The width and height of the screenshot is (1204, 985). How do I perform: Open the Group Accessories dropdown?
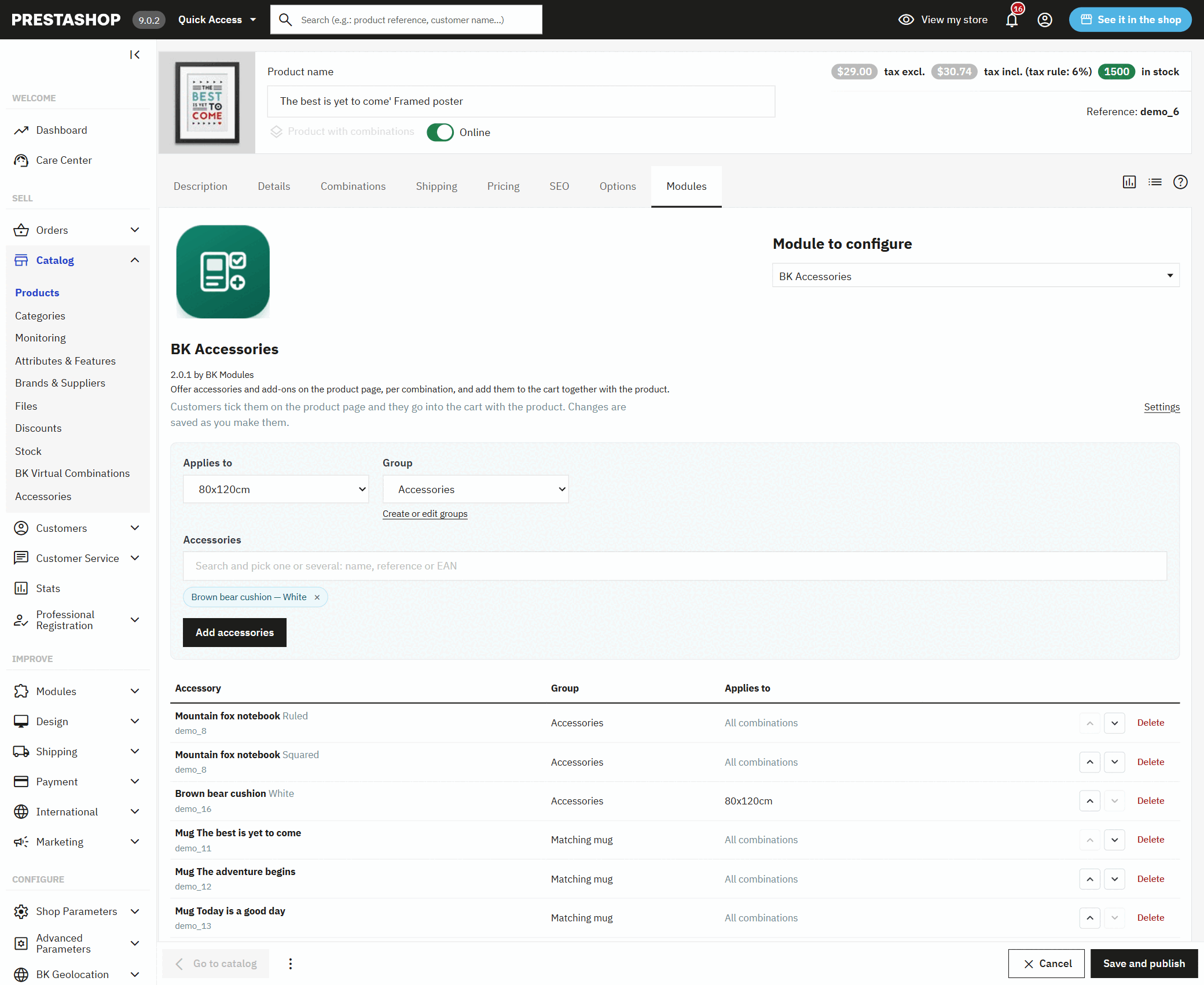click(476, 490)
